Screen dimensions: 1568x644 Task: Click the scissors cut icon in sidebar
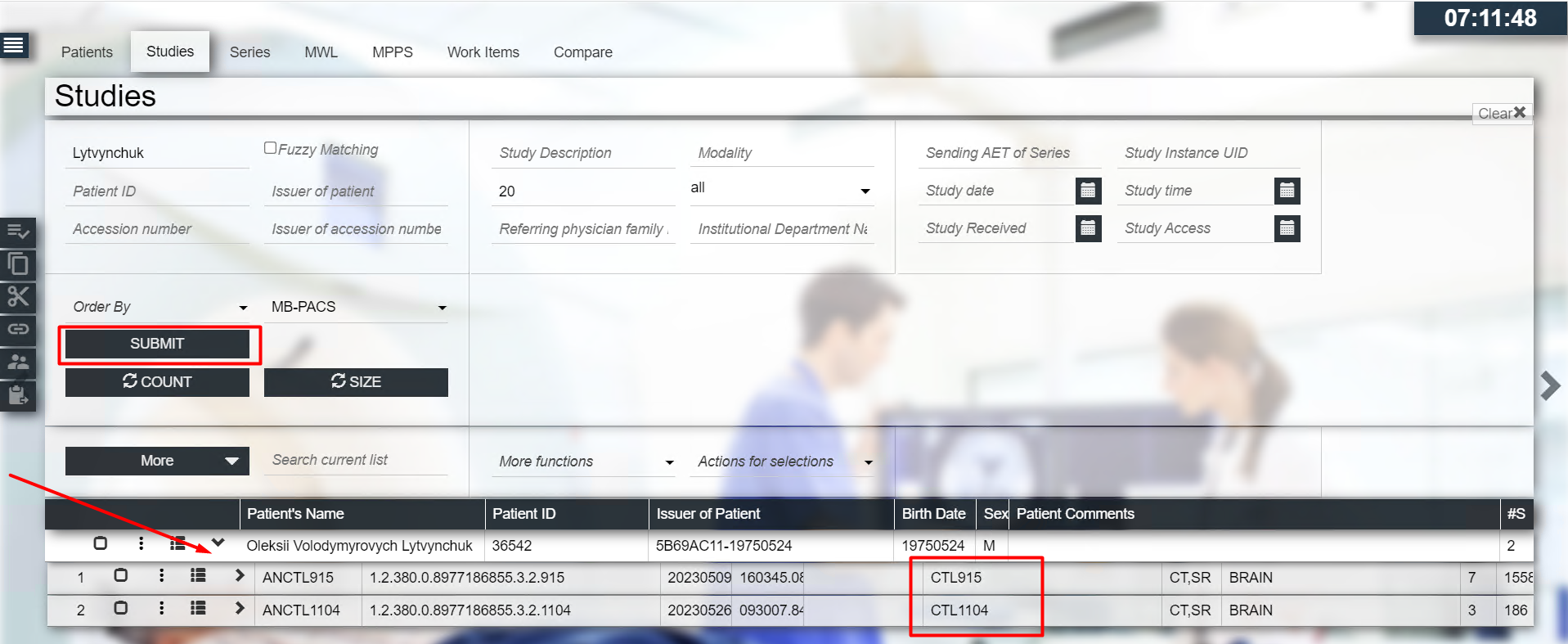(18, 296)
